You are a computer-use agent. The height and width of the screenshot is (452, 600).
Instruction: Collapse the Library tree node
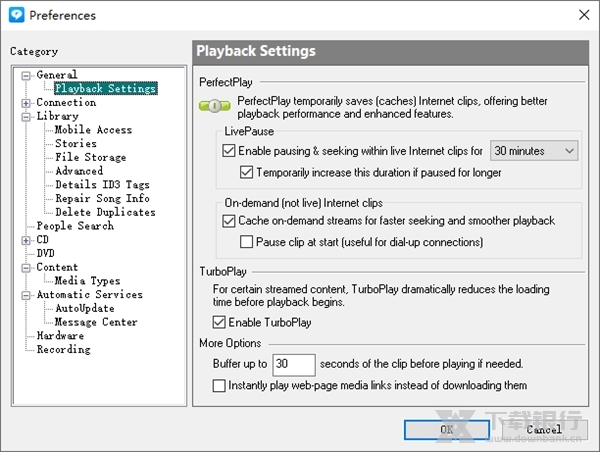(x=27, y=116)
